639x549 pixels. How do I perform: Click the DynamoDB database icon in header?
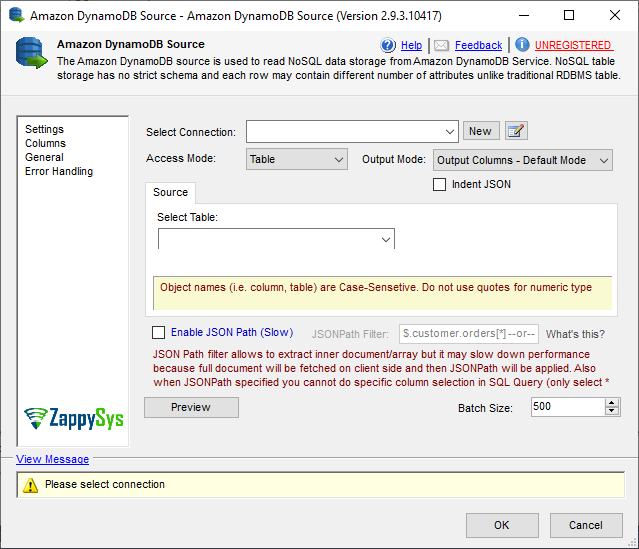pyautogui.click(x=31, y=54)
